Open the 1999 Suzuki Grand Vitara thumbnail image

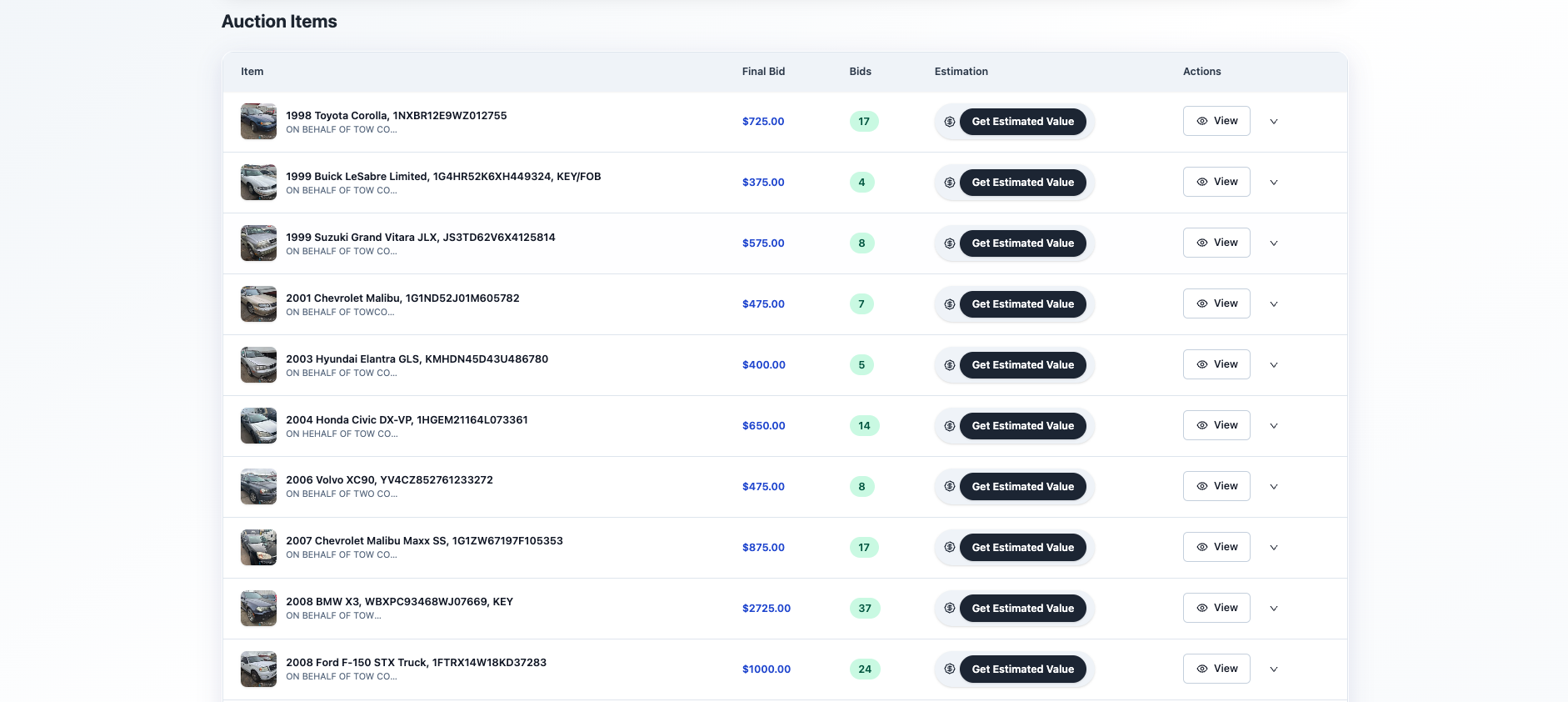(x=258, y=243)
